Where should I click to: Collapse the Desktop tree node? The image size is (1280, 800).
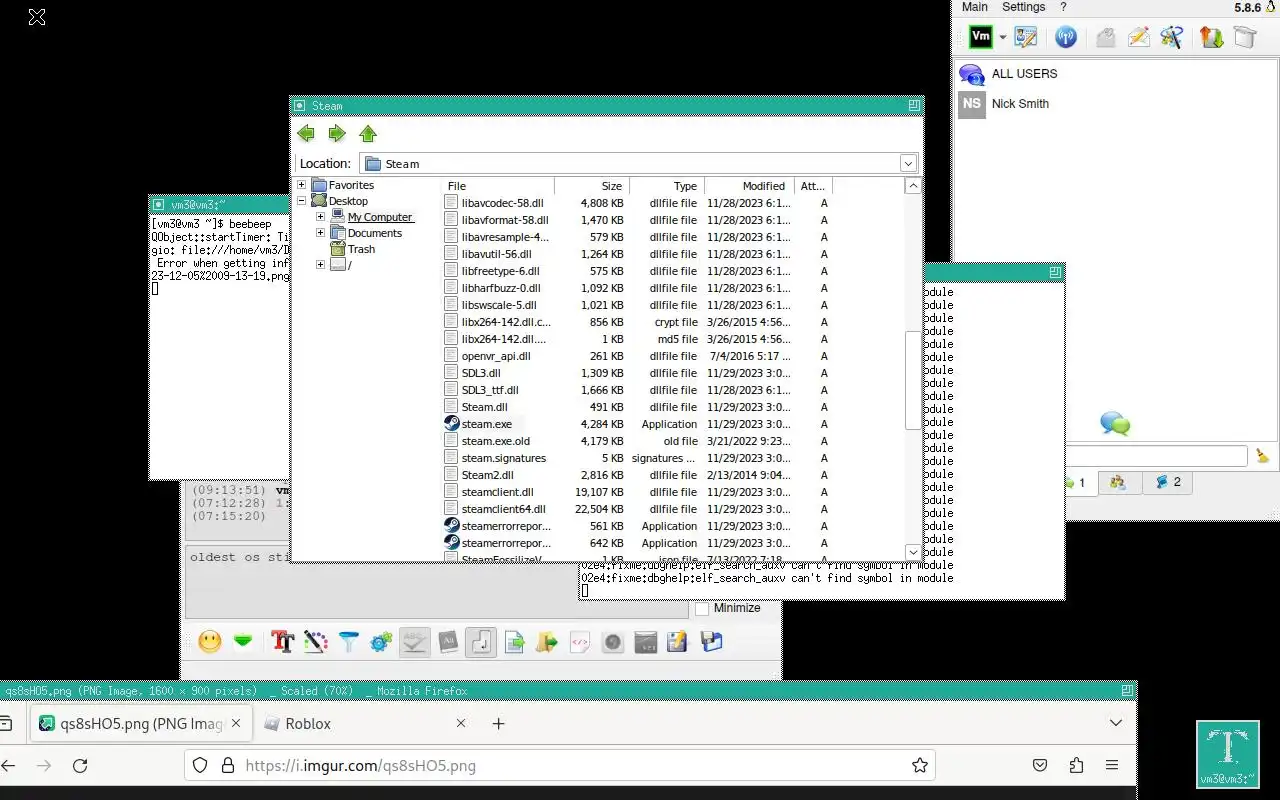pos(302,201)
